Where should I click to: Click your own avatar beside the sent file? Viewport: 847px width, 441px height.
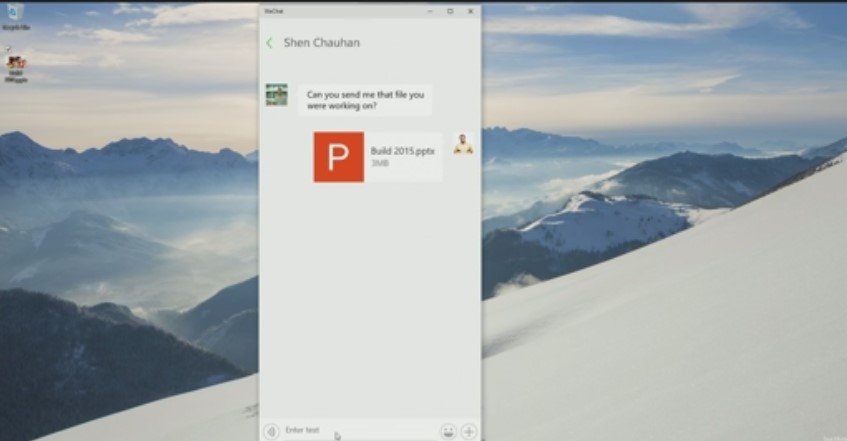point(463,144)
